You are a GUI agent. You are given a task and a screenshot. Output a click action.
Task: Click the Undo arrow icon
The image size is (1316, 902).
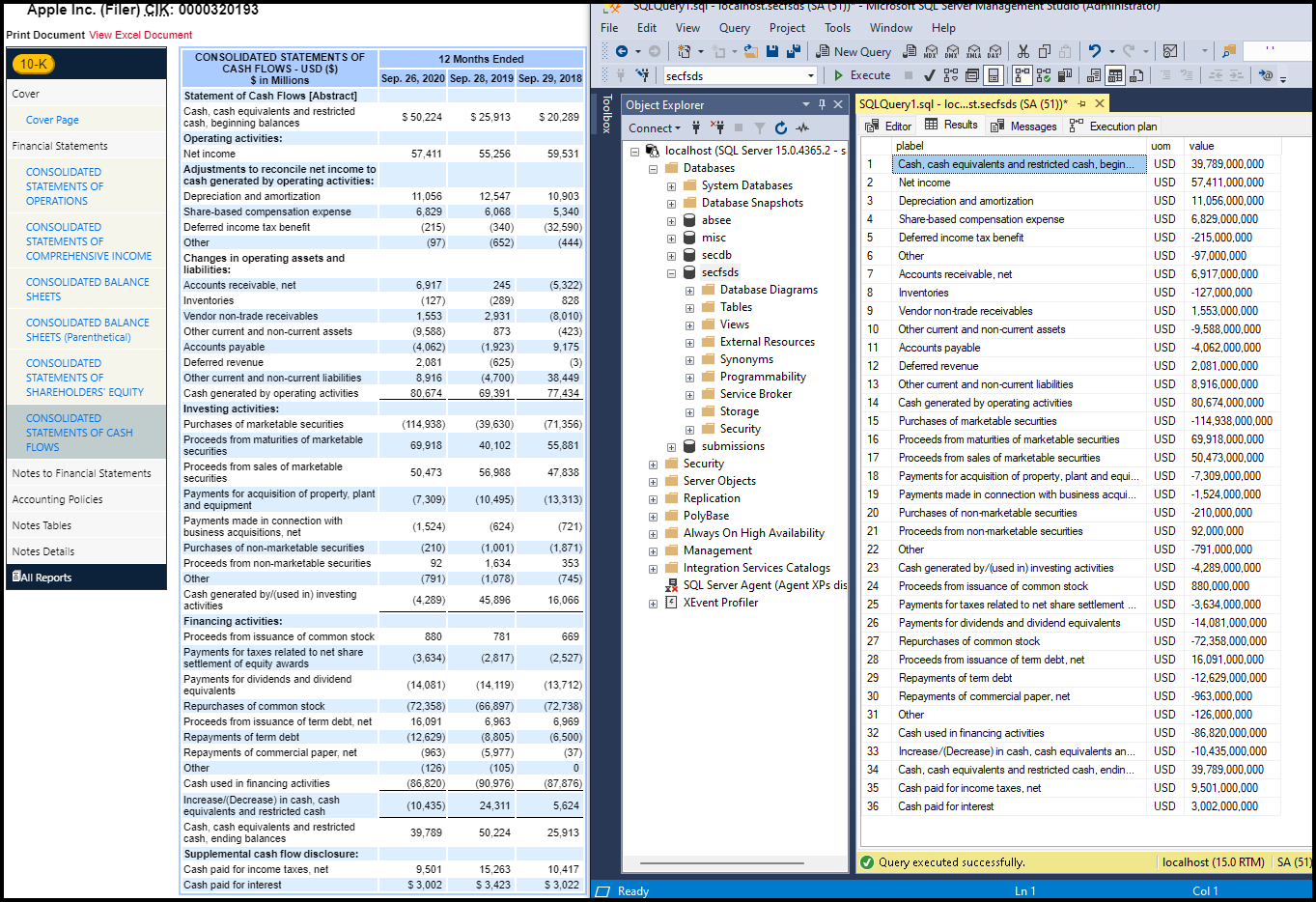click(1094, 51)
